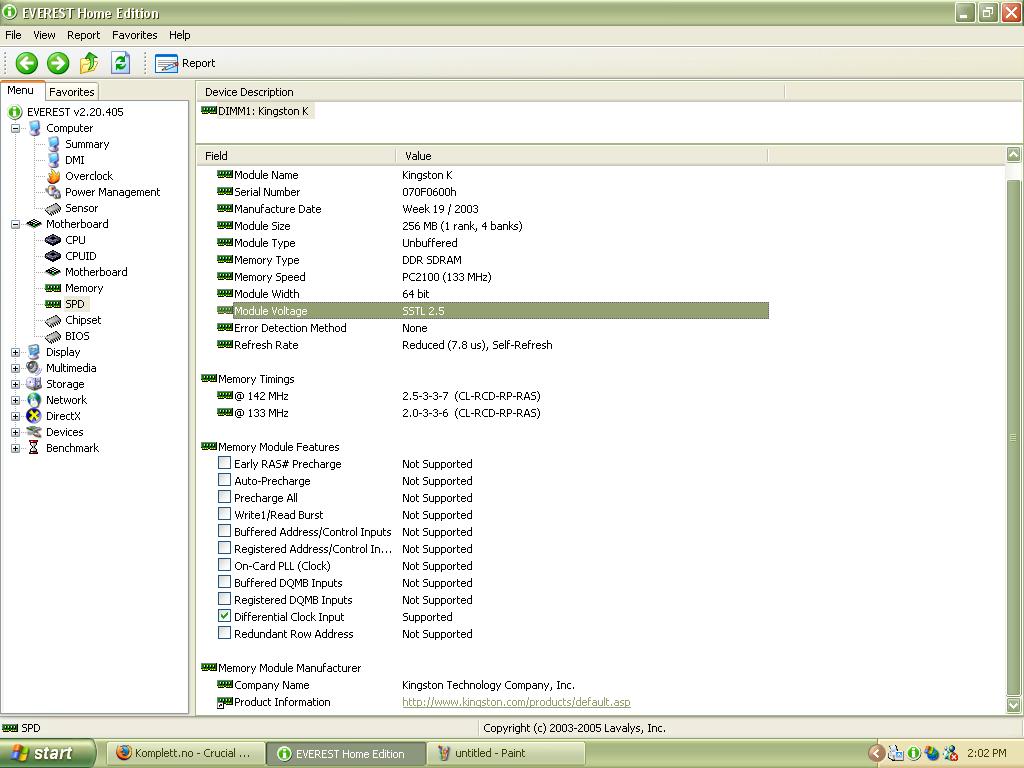
Task: Click the Network globe tree icon
Action: (x=34, y=400)
